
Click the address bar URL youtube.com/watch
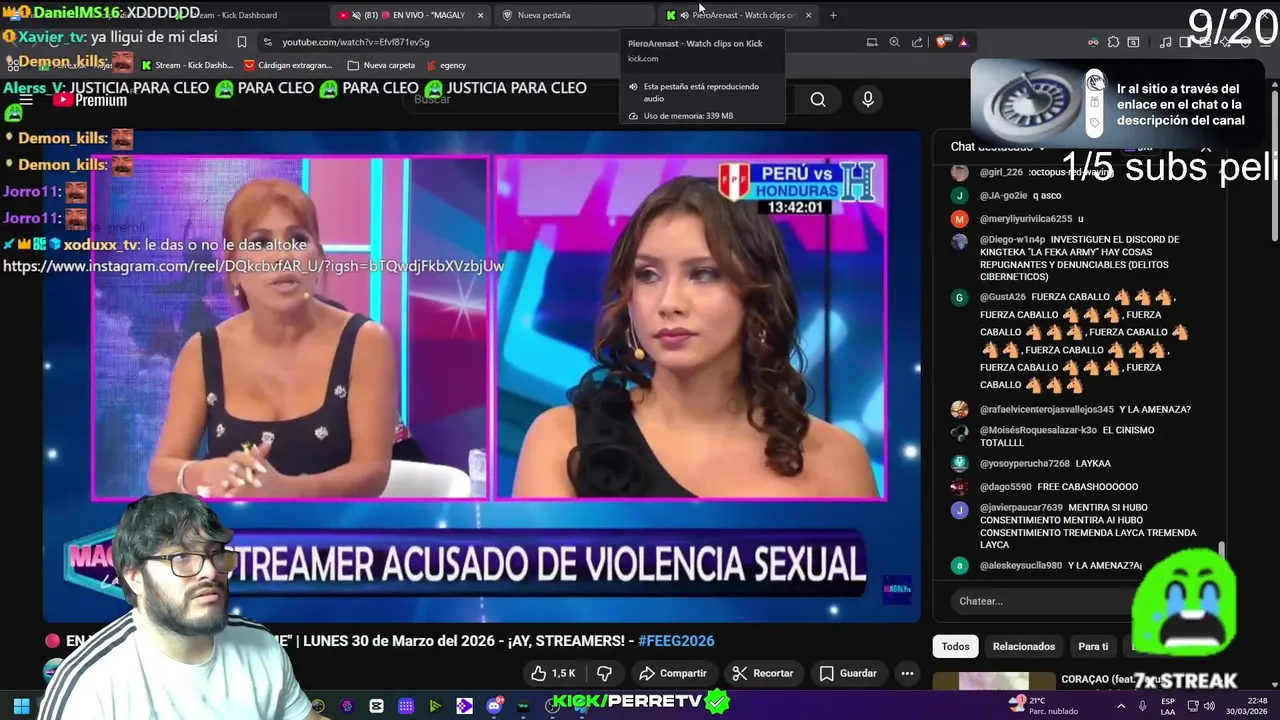[355, 42]
